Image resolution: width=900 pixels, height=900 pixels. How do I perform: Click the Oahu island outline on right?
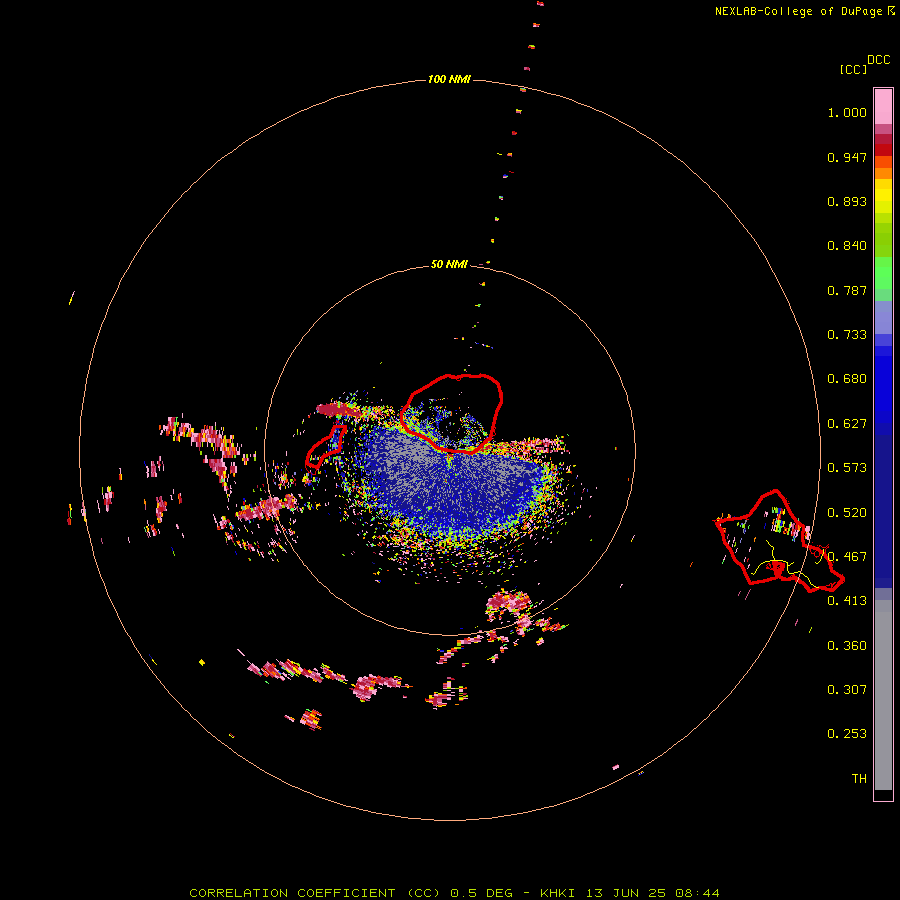pyautogui.click(x=779, y=541)
